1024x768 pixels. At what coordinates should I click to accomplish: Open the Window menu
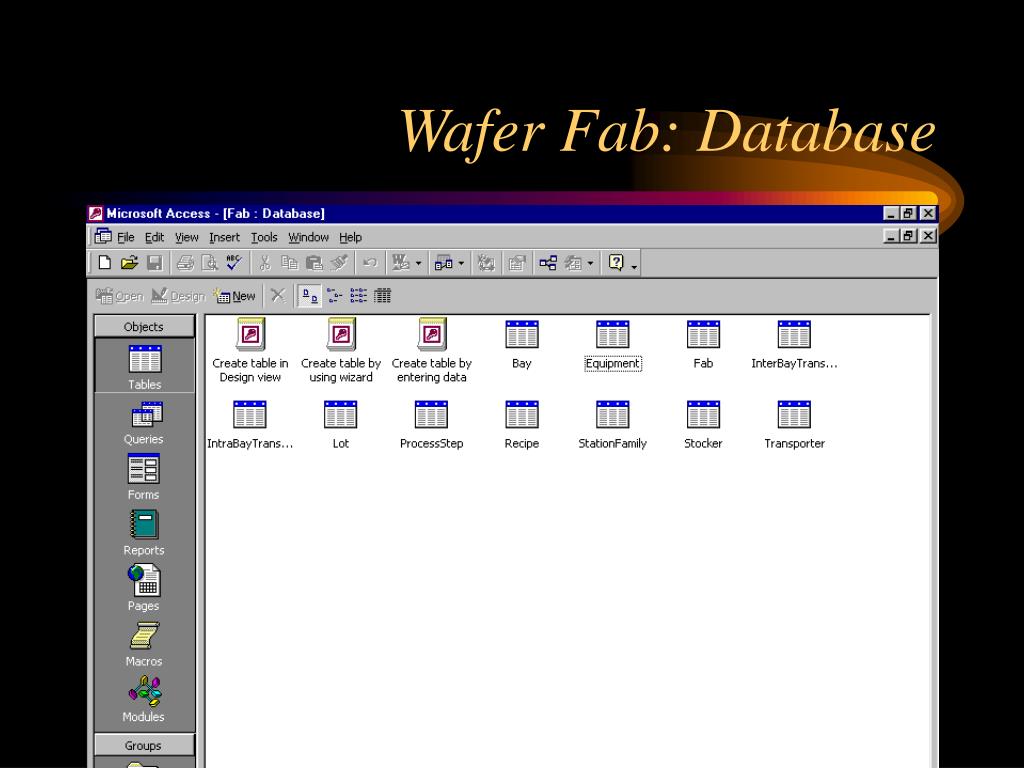pos(308,237)
